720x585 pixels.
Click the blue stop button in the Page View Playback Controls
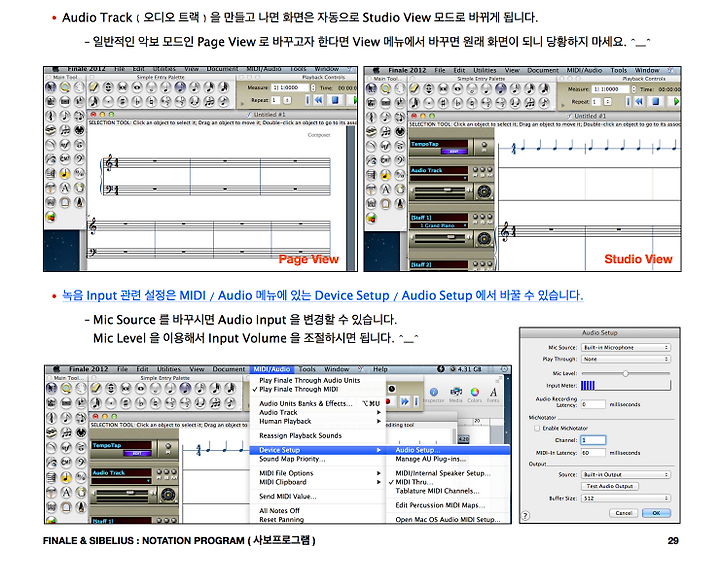click(x=335, y=100)
